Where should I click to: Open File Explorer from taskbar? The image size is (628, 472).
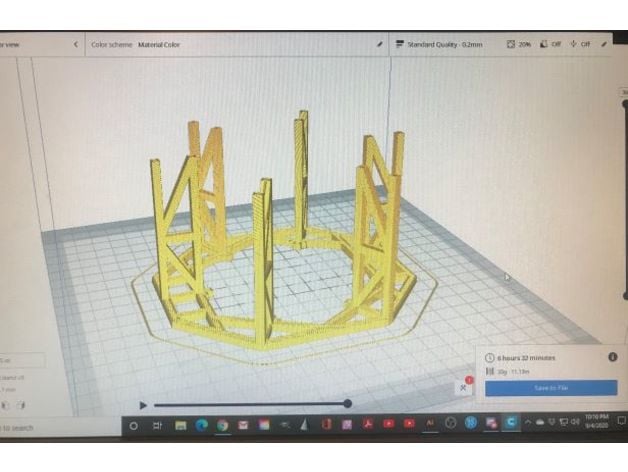[x=181, y=425]
